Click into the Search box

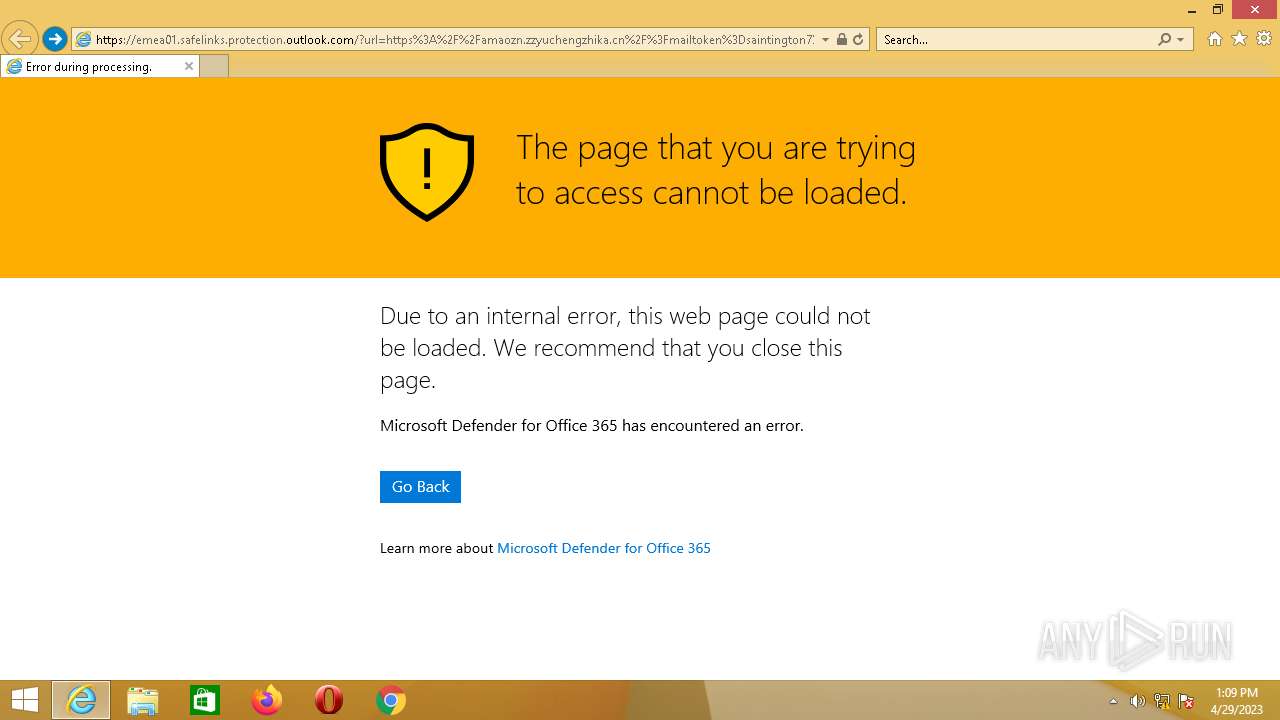point(1017,40)
